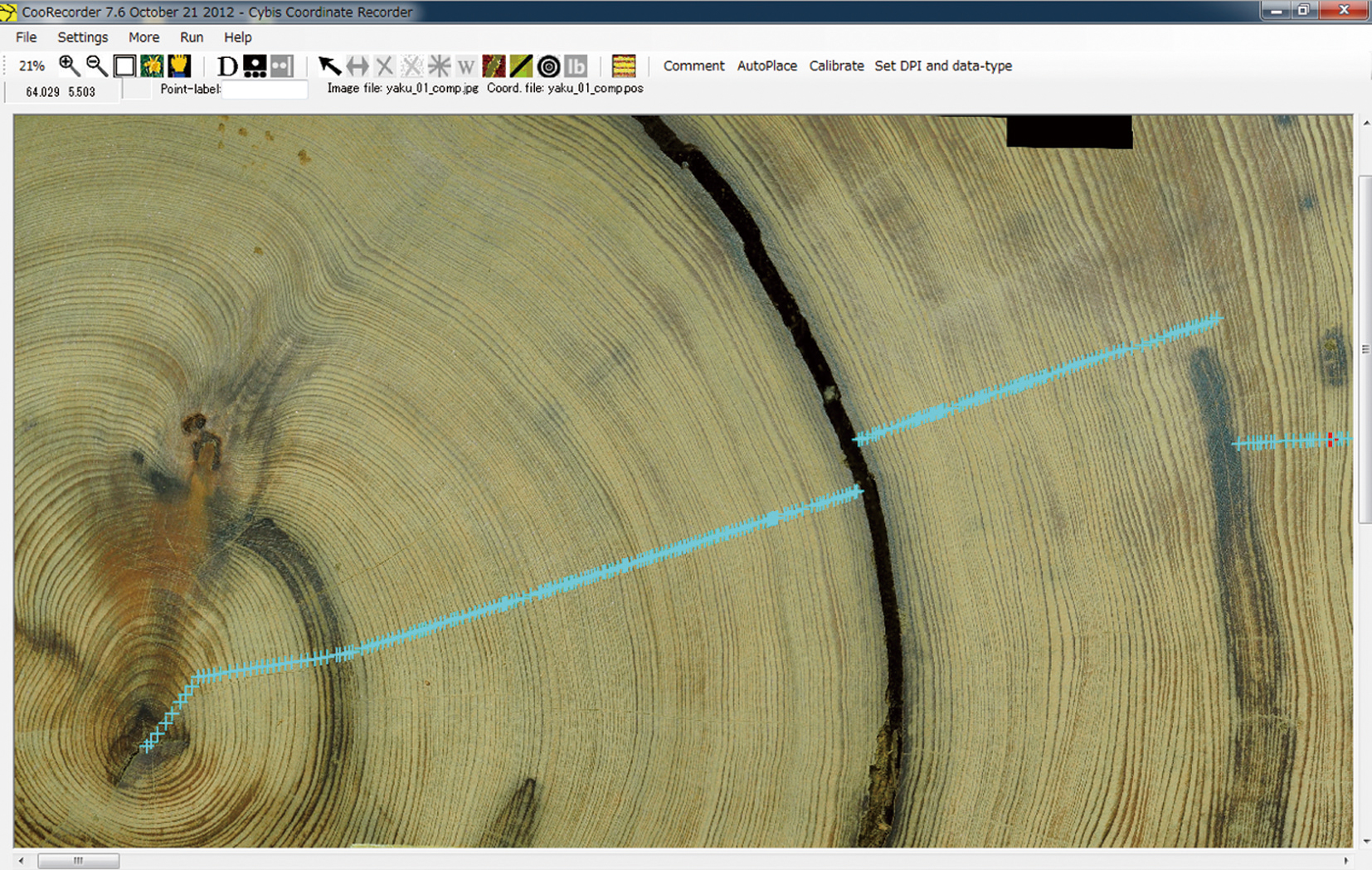Open the Help menu
This screenshot has height=870, width=1372.
238,37
